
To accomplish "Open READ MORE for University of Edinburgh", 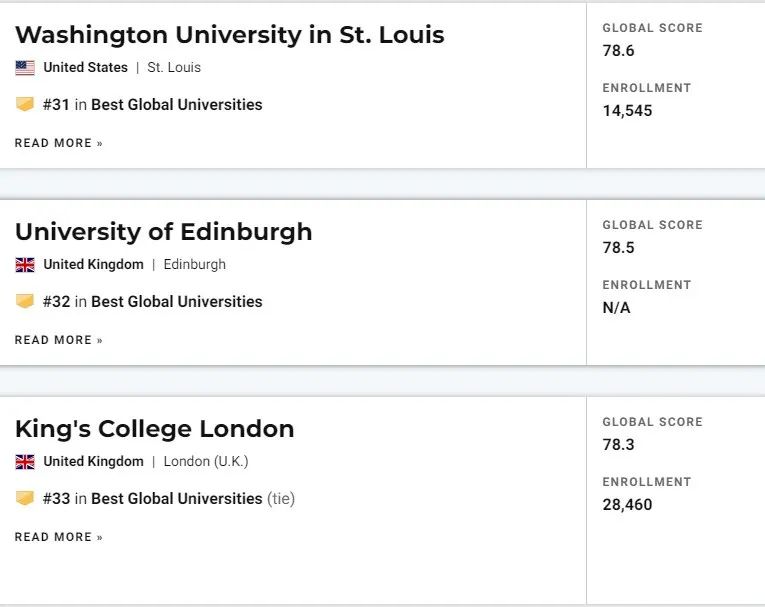I will click(59, 340).
